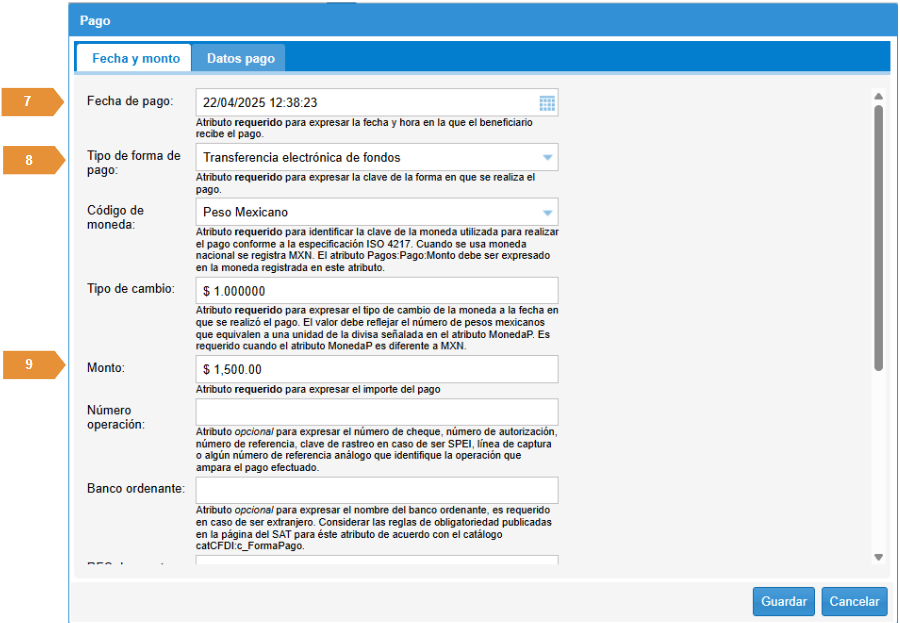Click the scrollbar up arrow
This screenshot has height=623, width=900.
tap(878, 96)
